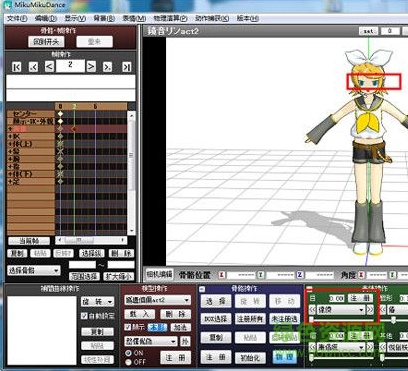Open the 表情(M) menu
The width and height of the screenshot is (408, 371).
pyautogui.click(x=134, y=19)
